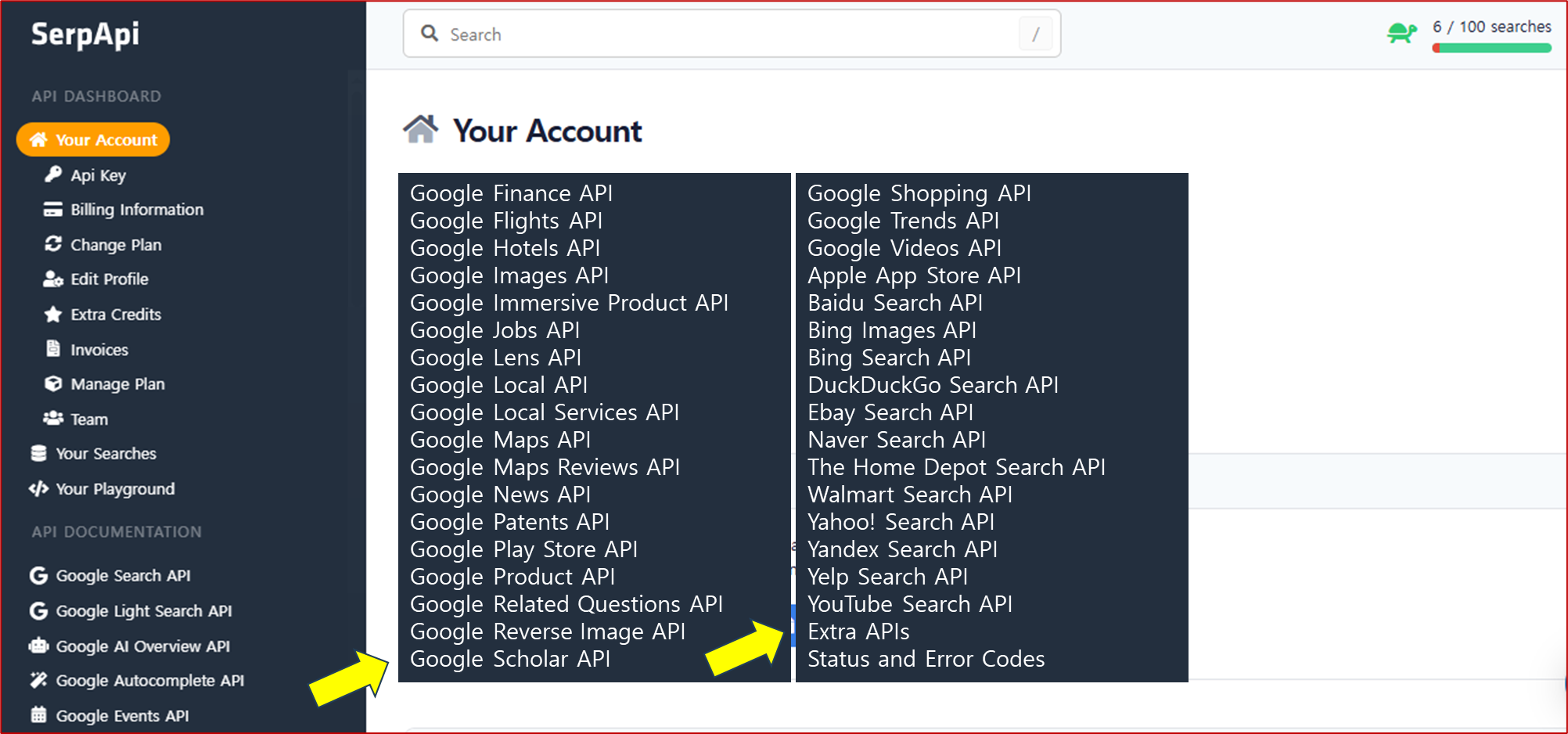Open Edit Profile
This screenshot has width=1568, height=734.
[110, 279]
